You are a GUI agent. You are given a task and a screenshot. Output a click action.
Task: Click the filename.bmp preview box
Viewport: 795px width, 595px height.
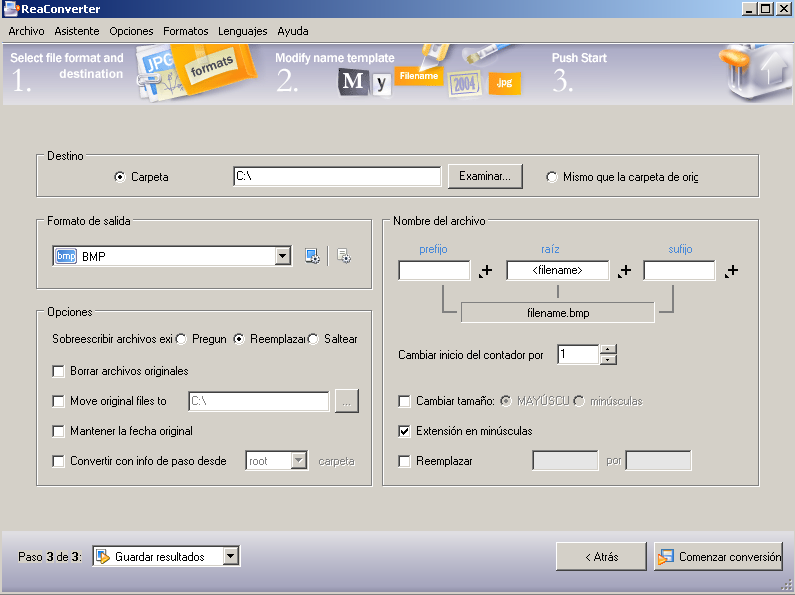[x=558, y=313]
